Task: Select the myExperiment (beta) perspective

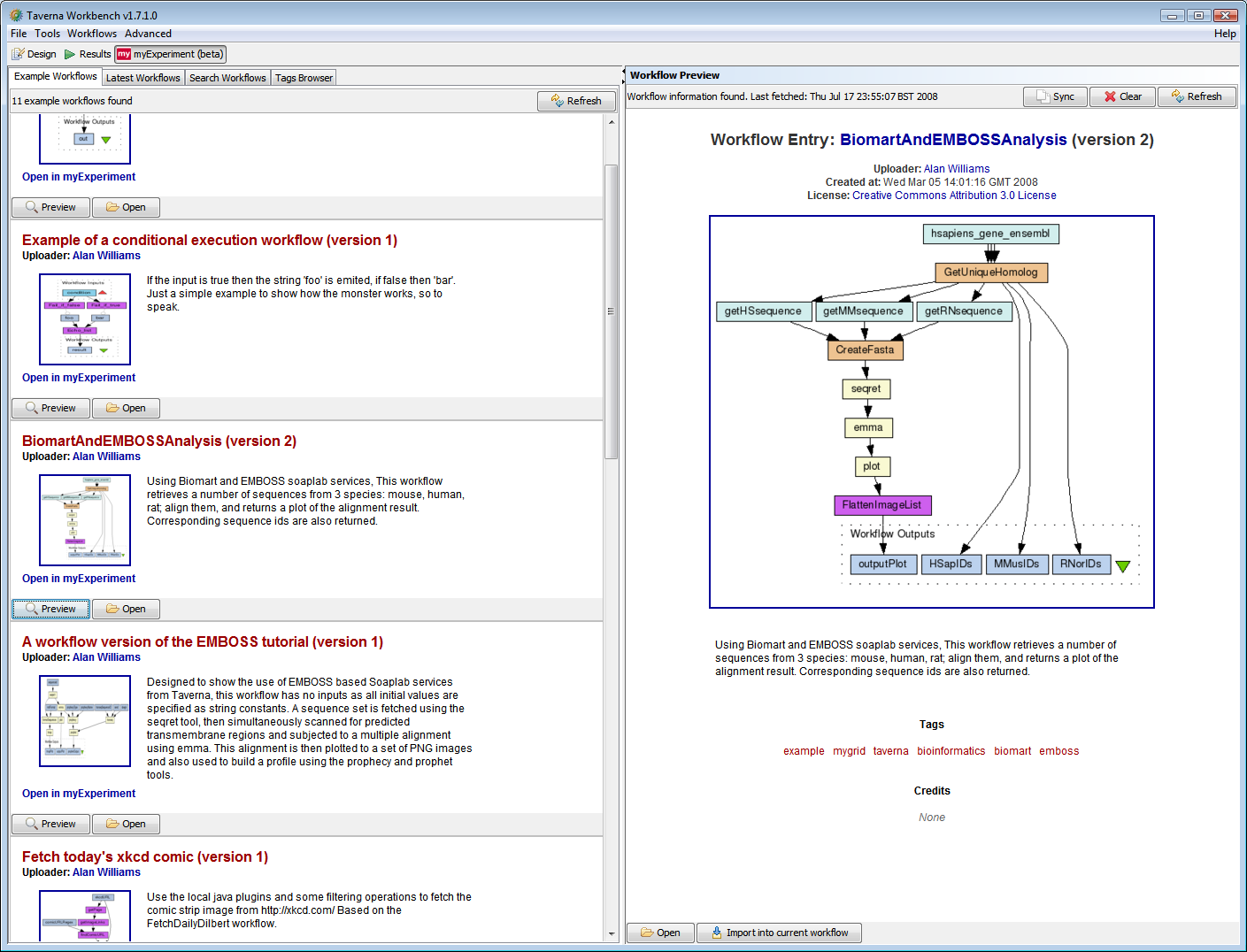Action: coord(171,54)
